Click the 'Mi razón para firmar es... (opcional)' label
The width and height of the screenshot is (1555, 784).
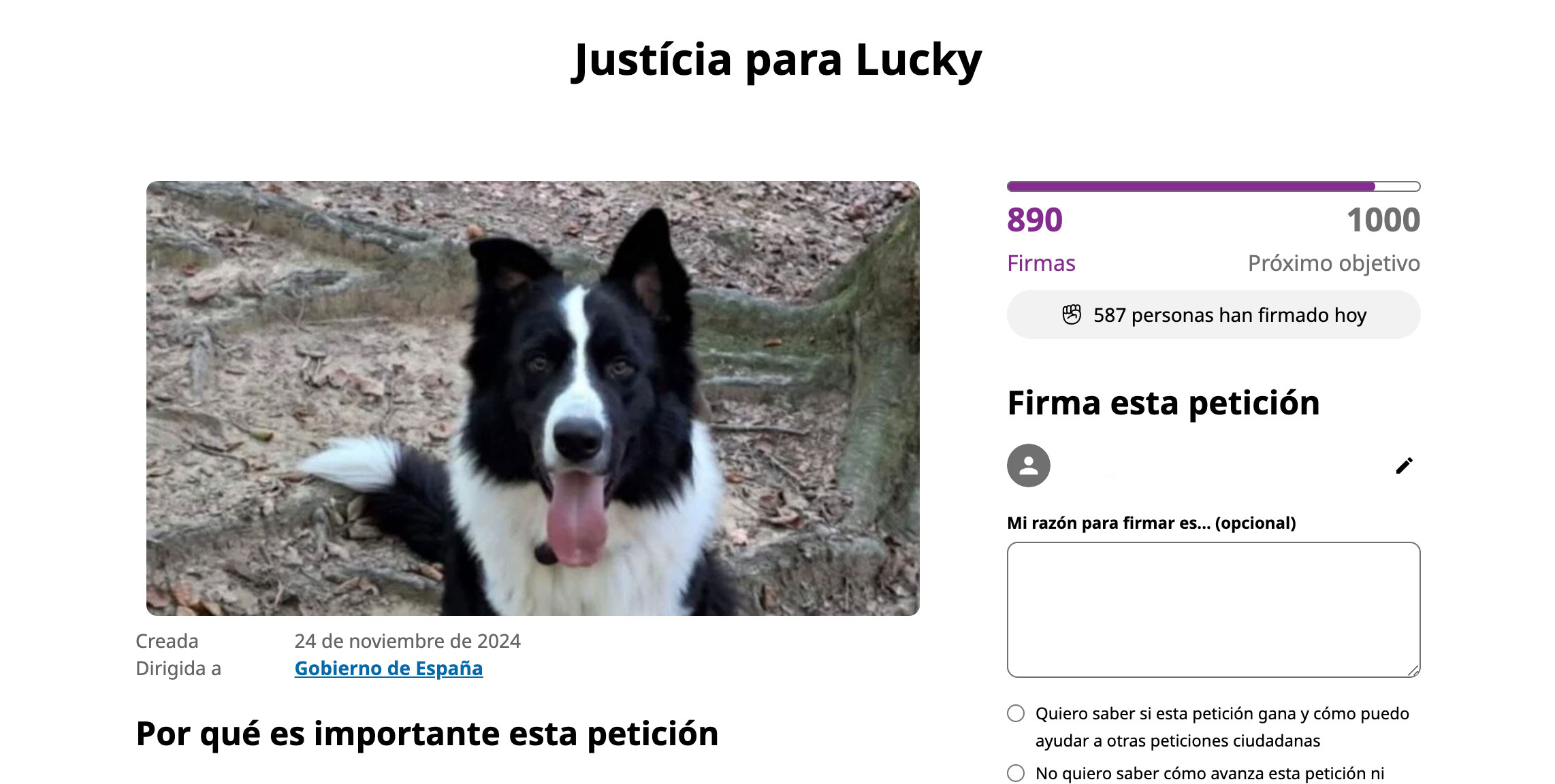click(1151, 523)
